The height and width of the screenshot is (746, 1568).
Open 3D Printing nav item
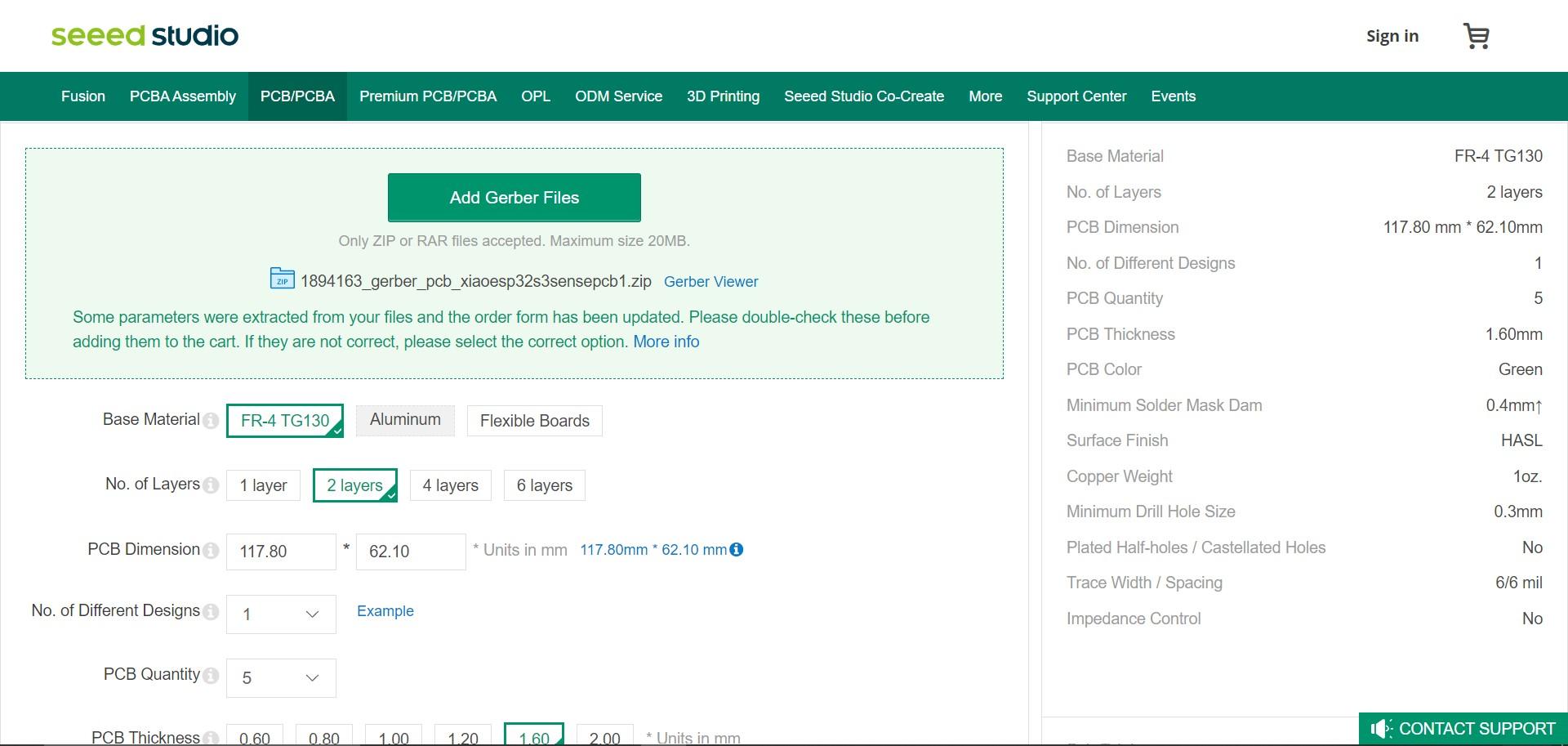pyautogui.click(x=723, y=96)
